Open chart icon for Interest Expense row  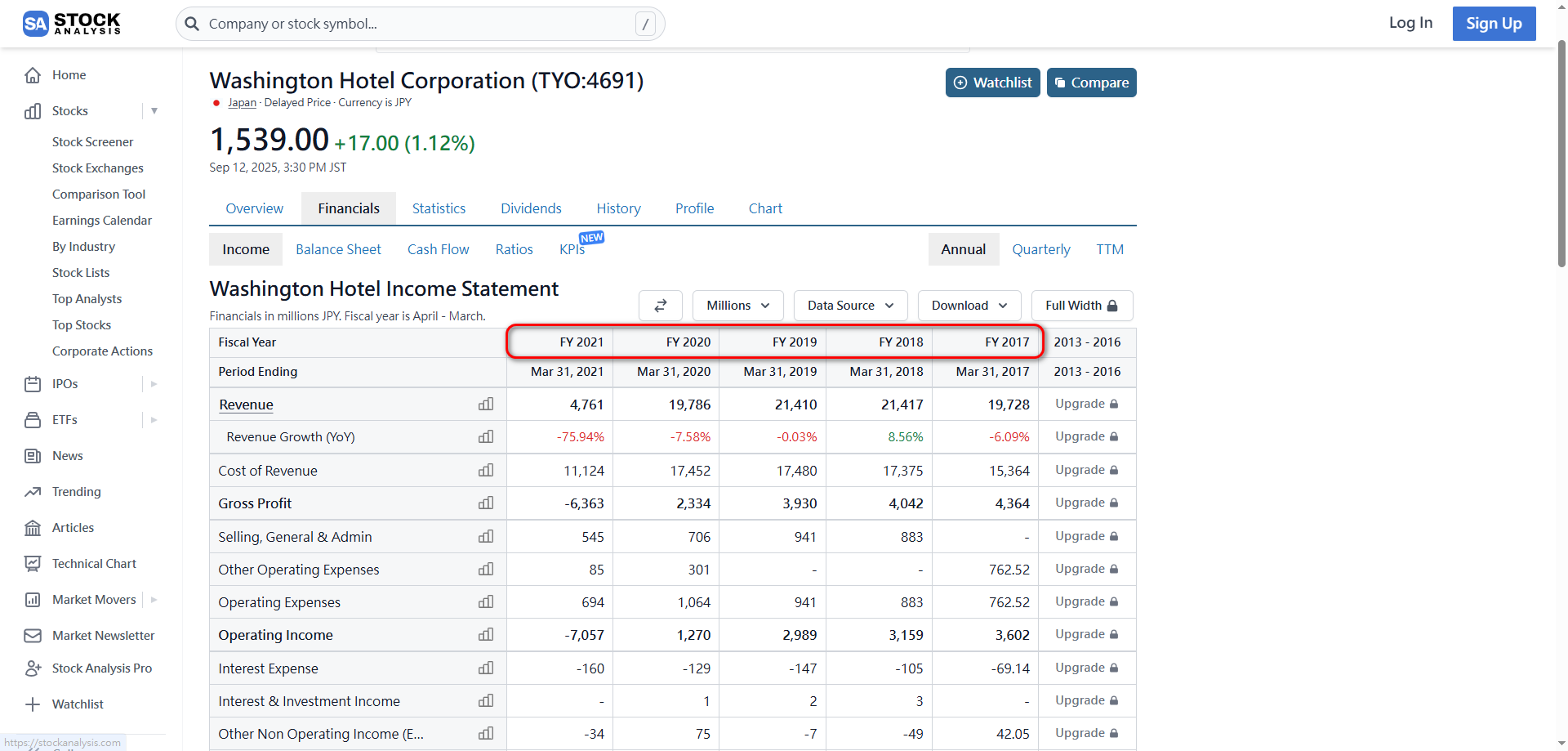(x=486, y=668)
